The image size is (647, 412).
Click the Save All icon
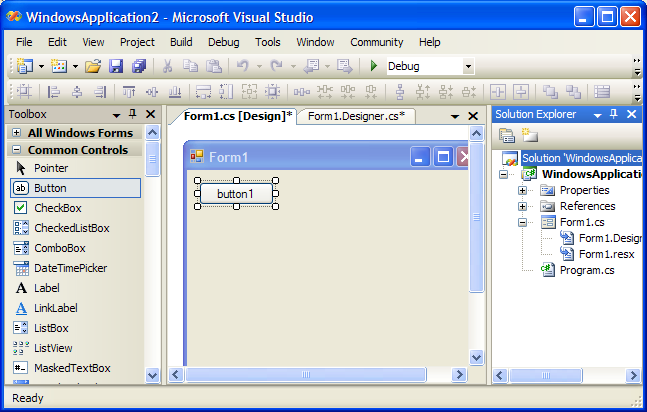tap(139, 66)
